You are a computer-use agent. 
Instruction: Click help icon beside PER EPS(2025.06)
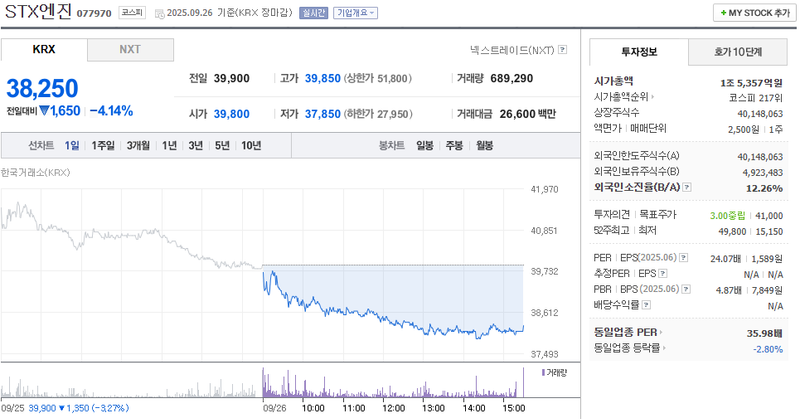coord(683,258)
